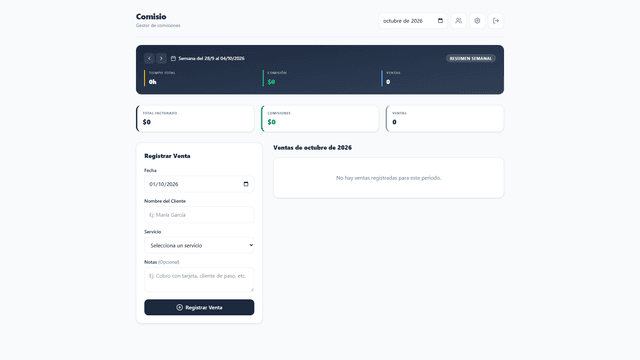Click the weekly Comisión $0 value

click(271, 82)
